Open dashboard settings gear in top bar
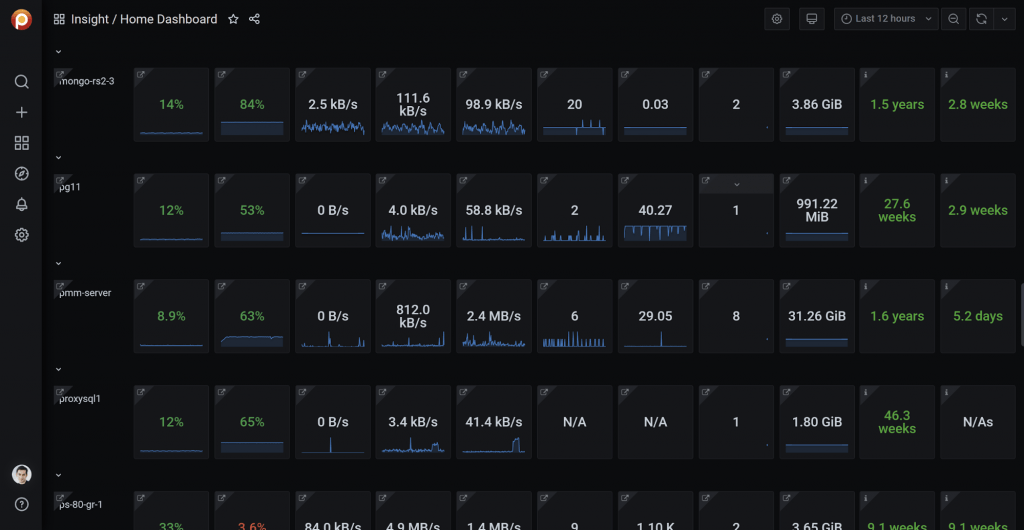The image size is (1024, 530). (x=777, y=19)
